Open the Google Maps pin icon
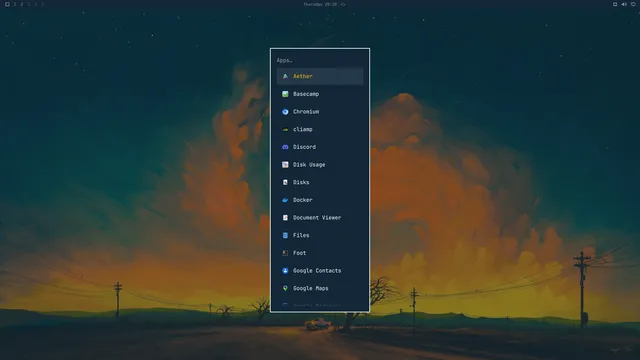The width and height of the screenshot is (640, 360). point(285,288)
